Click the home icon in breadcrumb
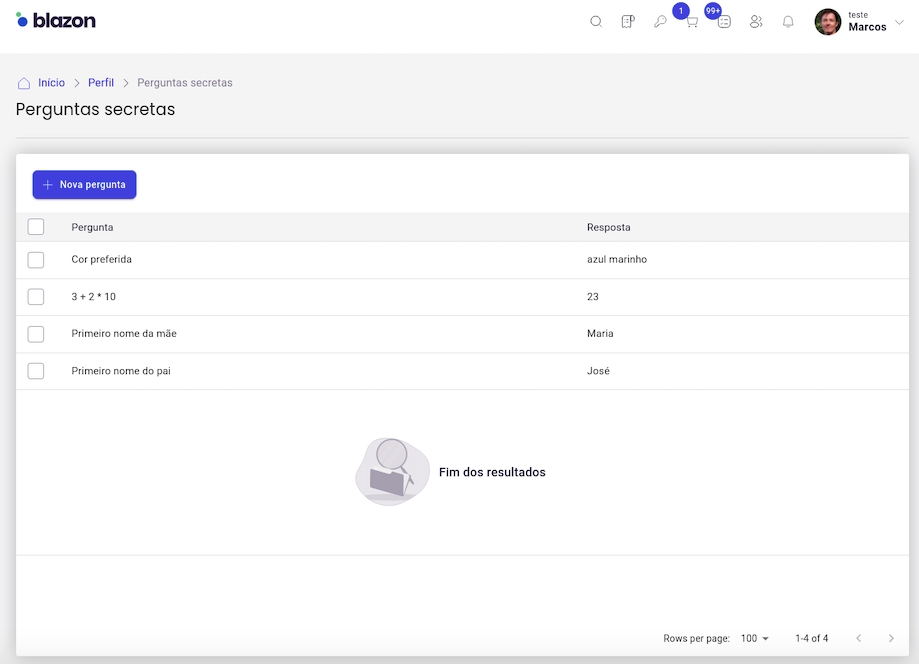The image size is (919, 664). click(x=24, y=83)
